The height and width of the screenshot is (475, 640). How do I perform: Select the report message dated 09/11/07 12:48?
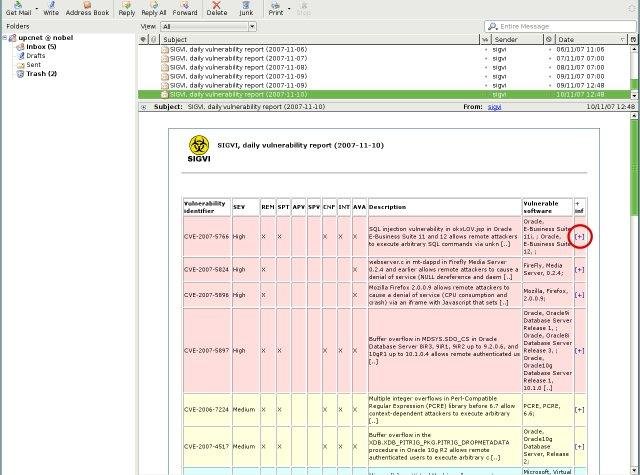[384, 85]
